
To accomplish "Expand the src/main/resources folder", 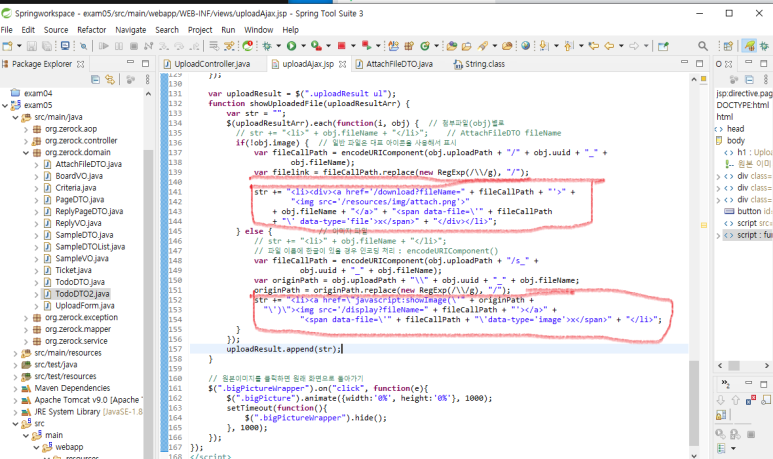I will click(x=15, y=353).
